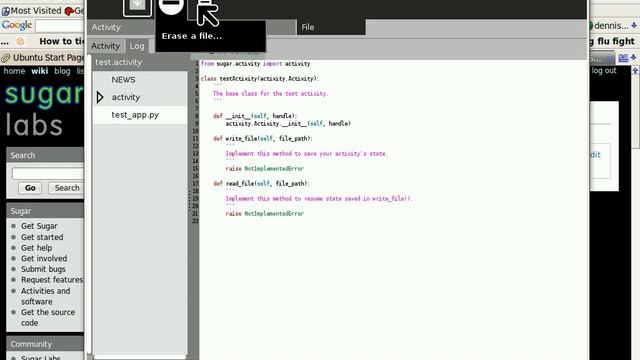Open the File toolbar tab
640x360 pixels.
pyautogui.click(x=331, y=27)
